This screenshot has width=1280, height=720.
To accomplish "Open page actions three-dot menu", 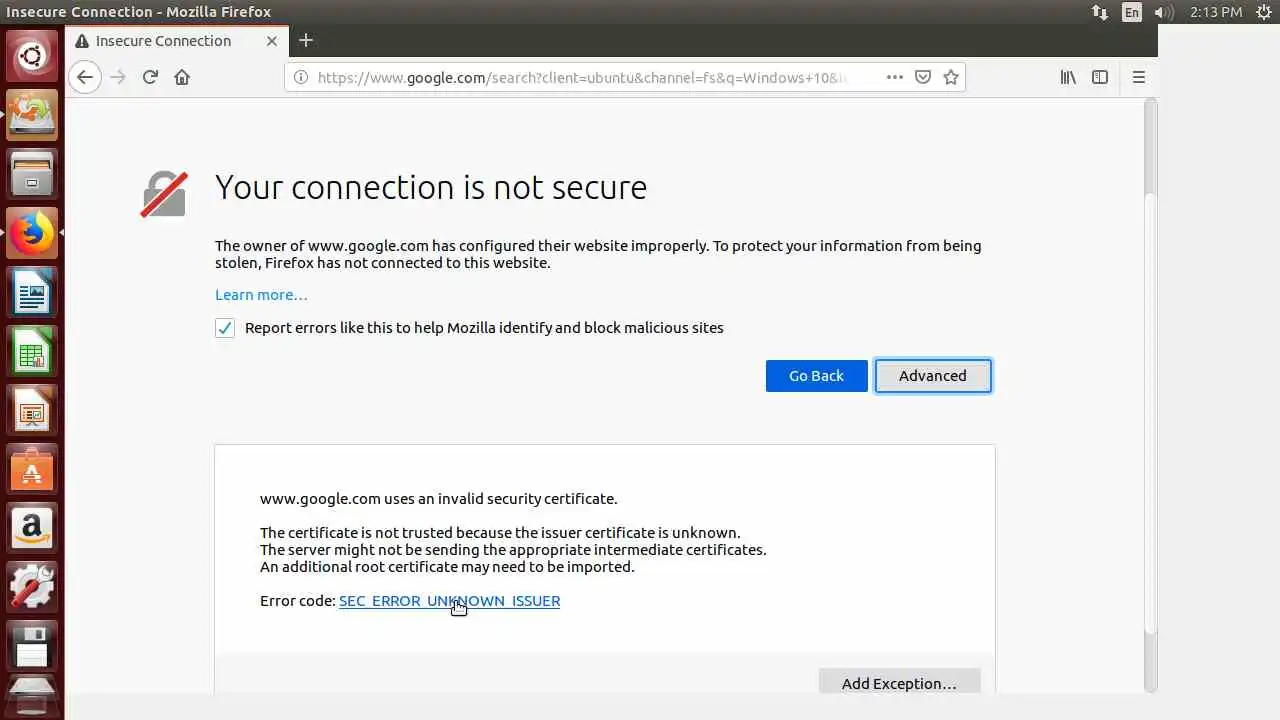I will pyautogui.click(x=894, y=77).
